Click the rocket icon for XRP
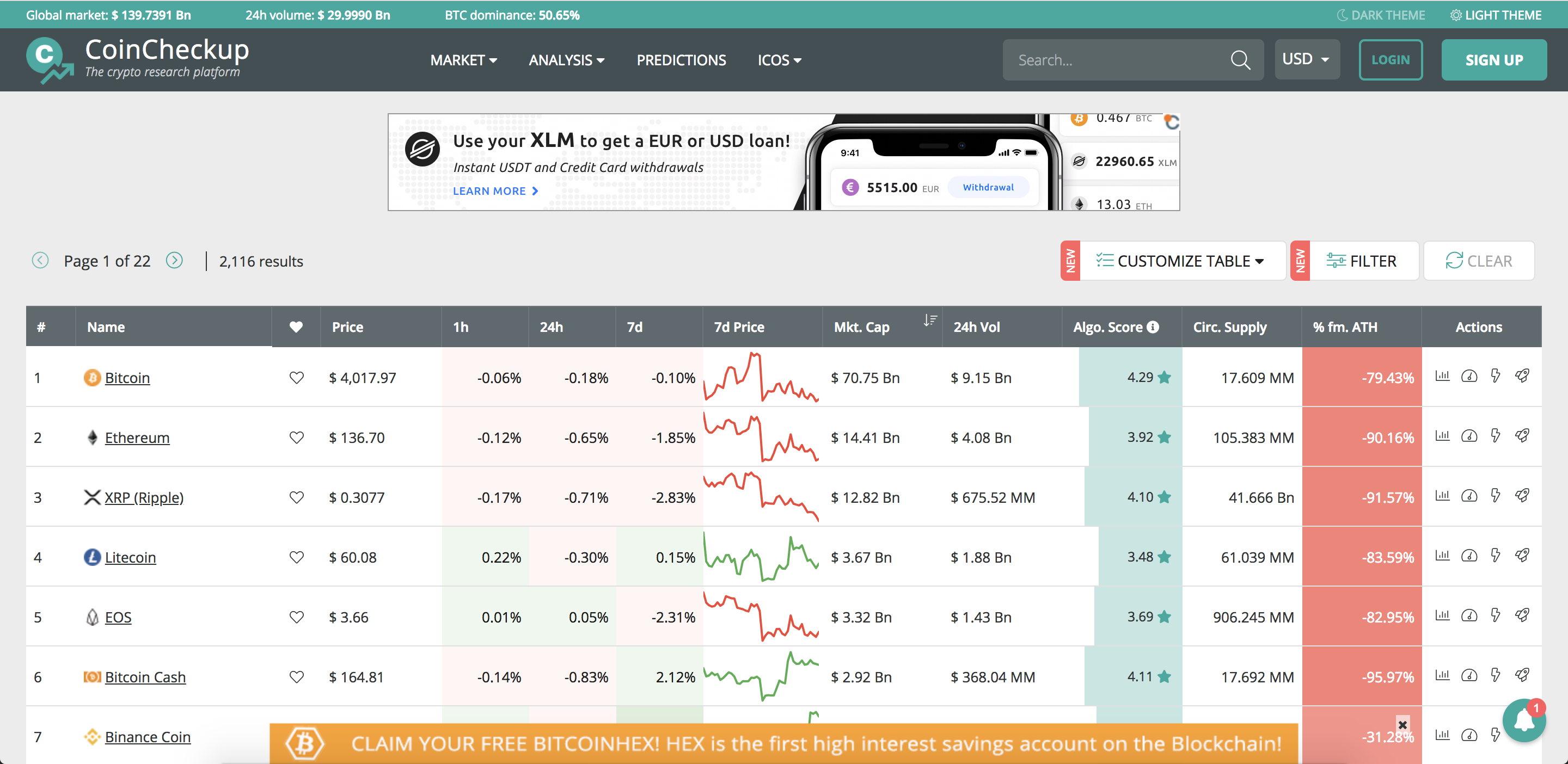 [1523, 495]
